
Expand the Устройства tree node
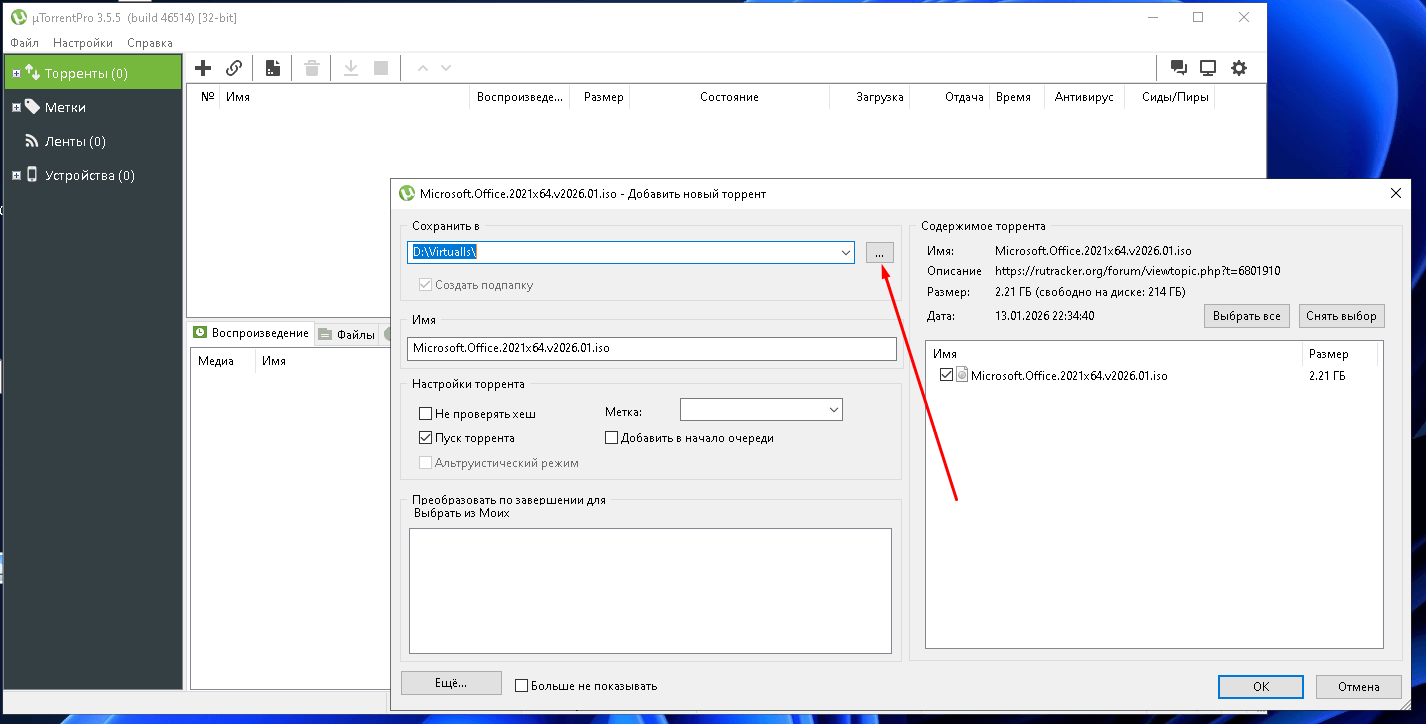pyautogui.click(x=16, y=175)
